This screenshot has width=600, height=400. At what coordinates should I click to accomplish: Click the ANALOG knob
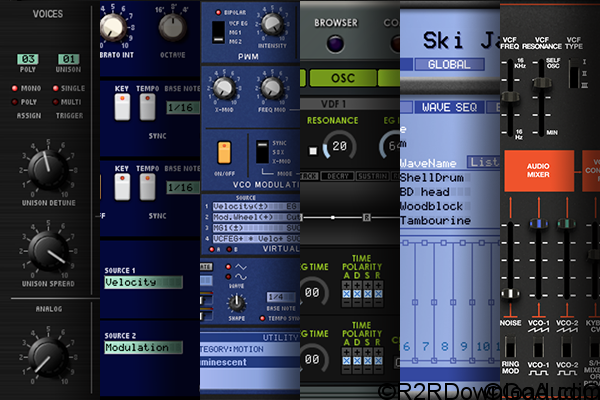coord(48,356)
